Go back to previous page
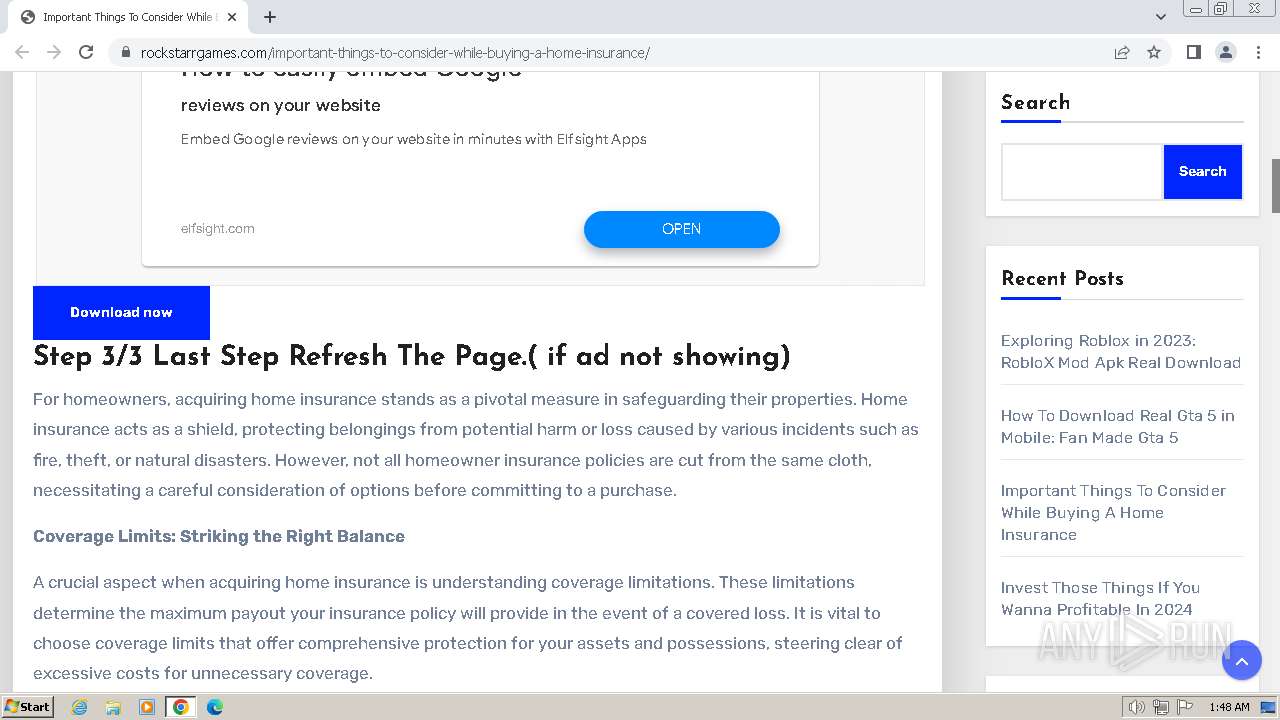1280x720 pixels. (x=22, y=52)
